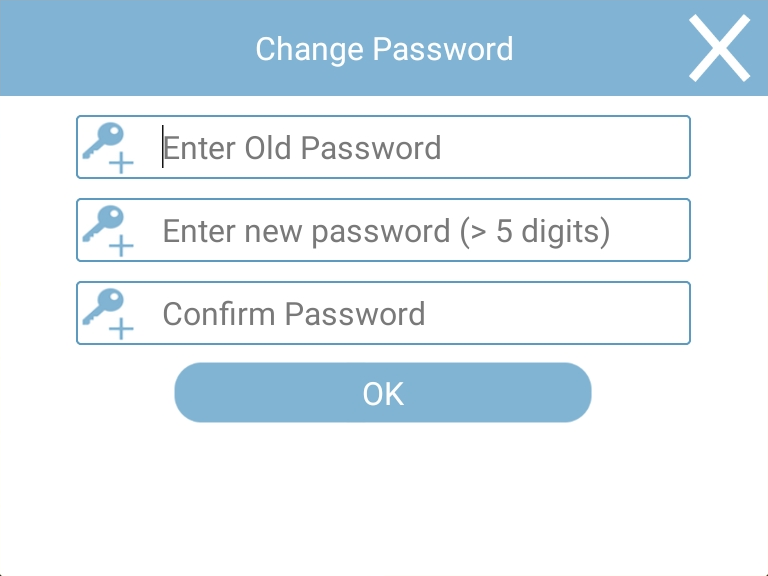Click the blue header bar left of the title
Image resolution: width=768 pixels, height=576 pixels.
(x=127, y=48)
